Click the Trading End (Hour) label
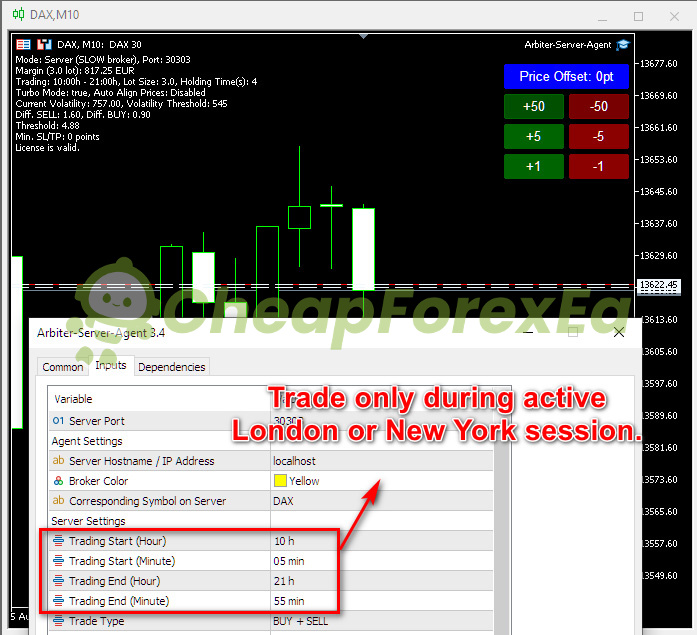697x635 pixels. coord(114,581)
